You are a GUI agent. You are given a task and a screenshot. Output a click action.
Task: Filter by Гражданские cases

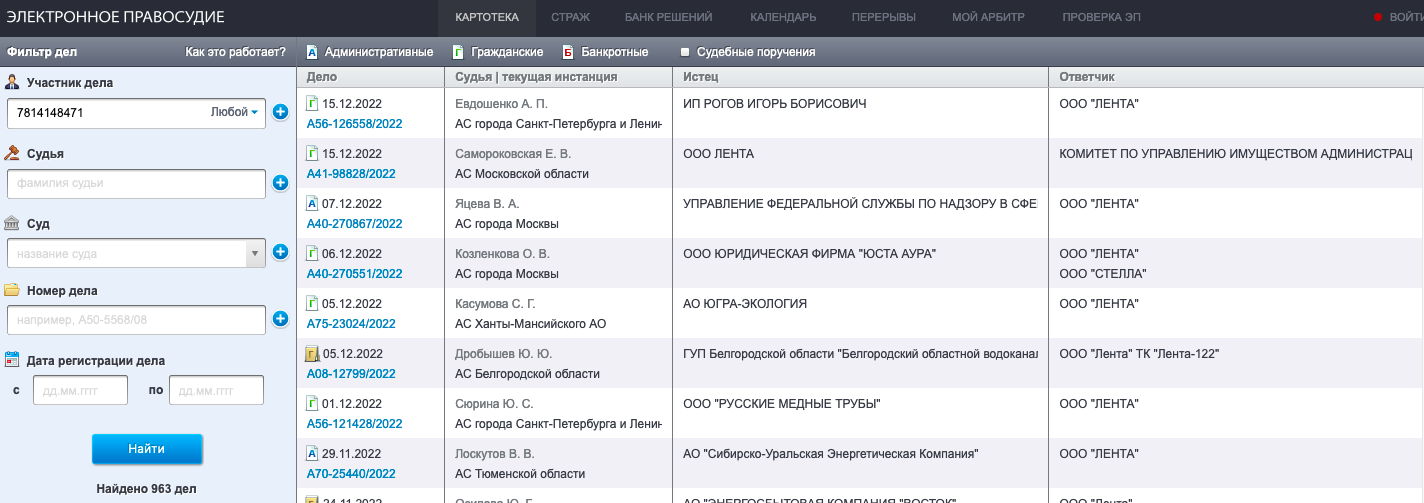tap(497, 52)
